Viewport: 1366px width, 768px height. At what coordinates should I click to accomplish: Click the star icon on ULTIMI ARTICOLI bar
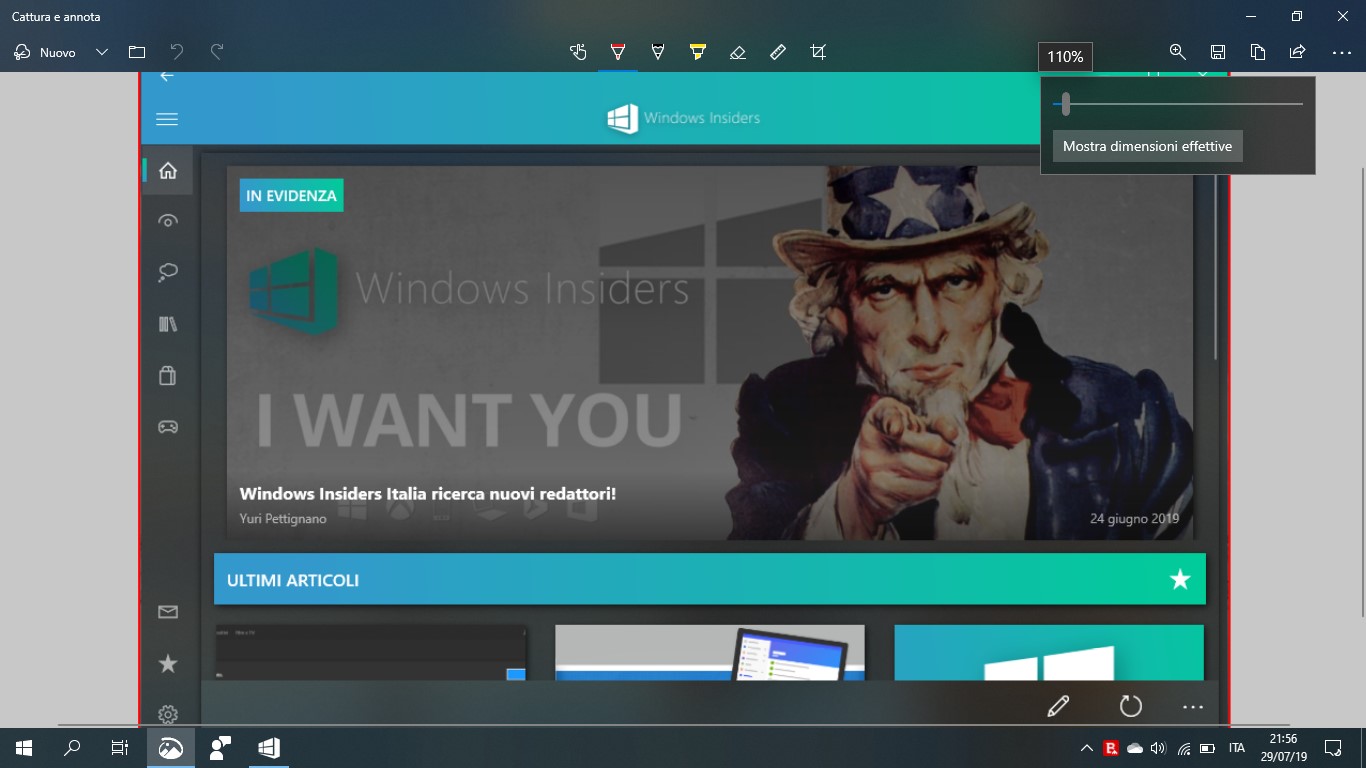coord(1181,579)
